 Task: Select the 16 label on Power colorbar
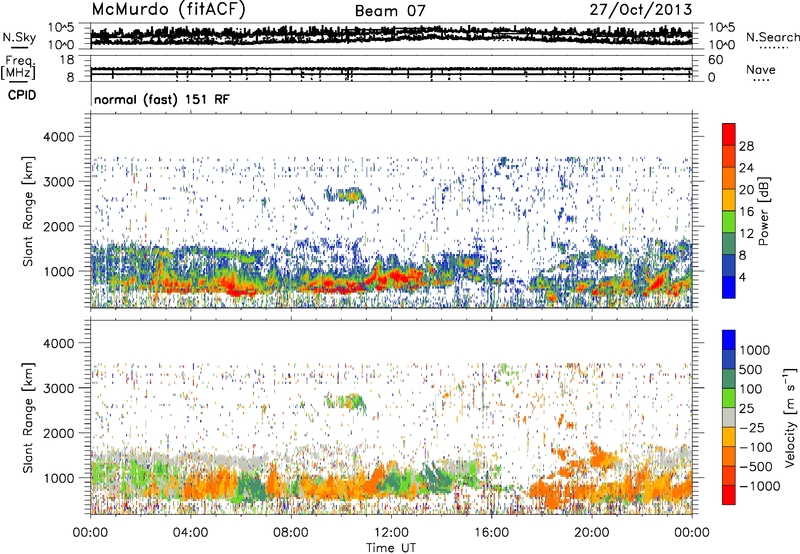(x=746, y=212)
